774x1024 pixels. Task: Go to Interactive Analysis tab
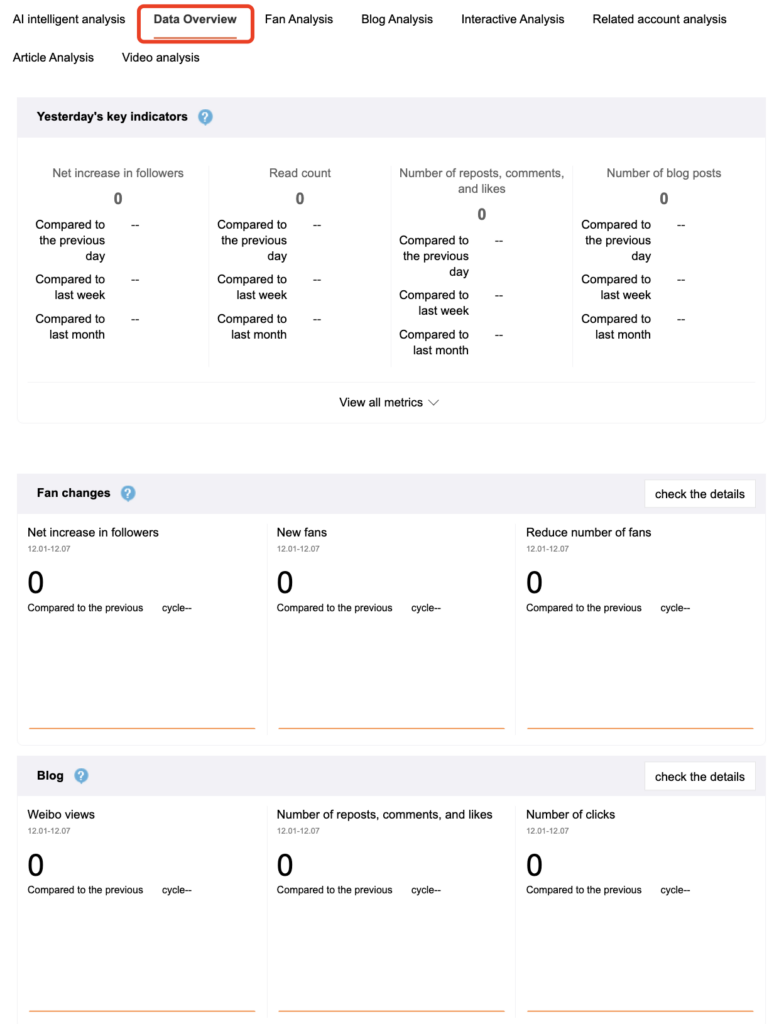pyautogui.click(x=512, y=19)
